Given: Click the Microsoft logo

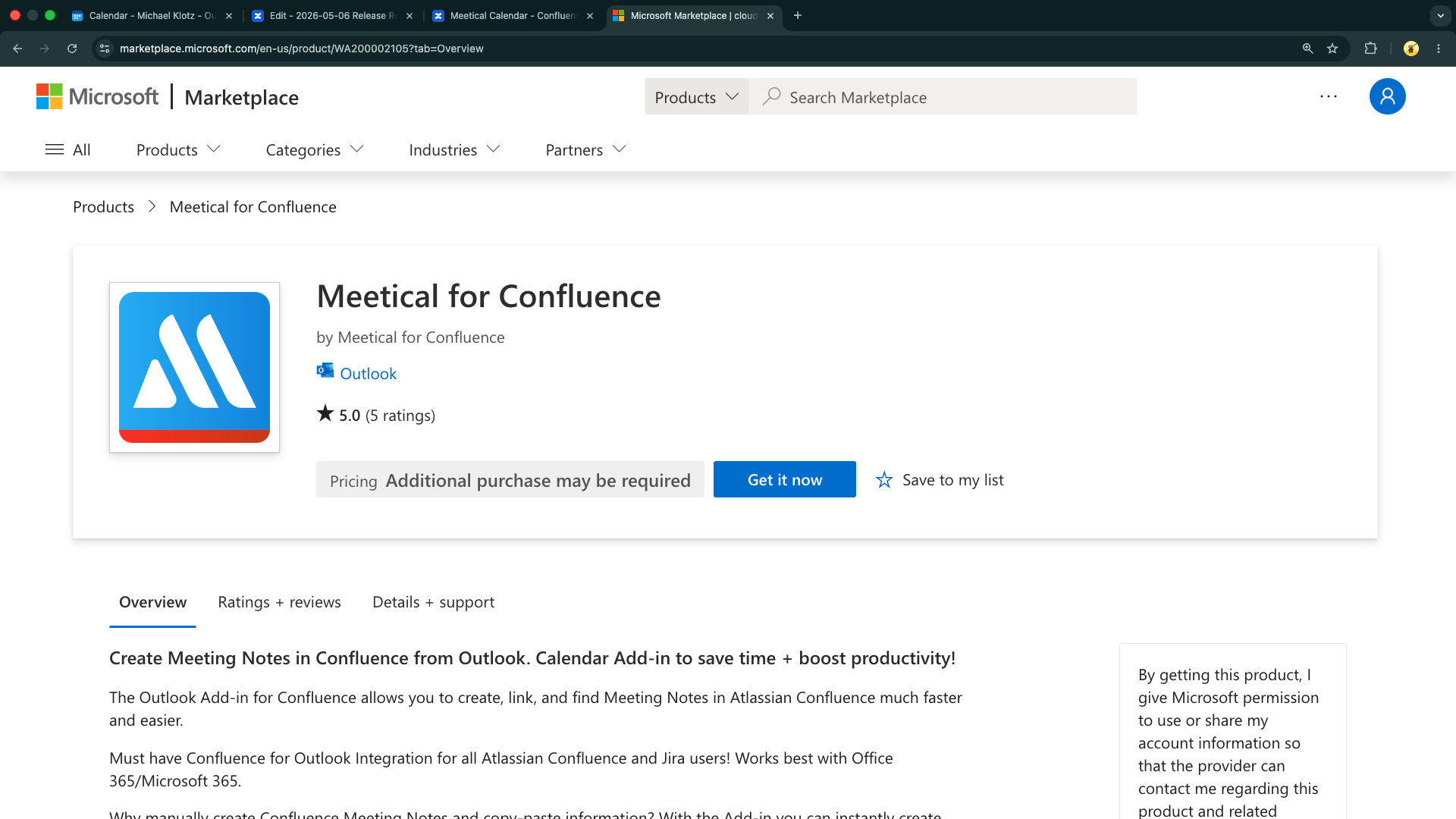Looking at the screenshot, I should (x=97, y=96).
